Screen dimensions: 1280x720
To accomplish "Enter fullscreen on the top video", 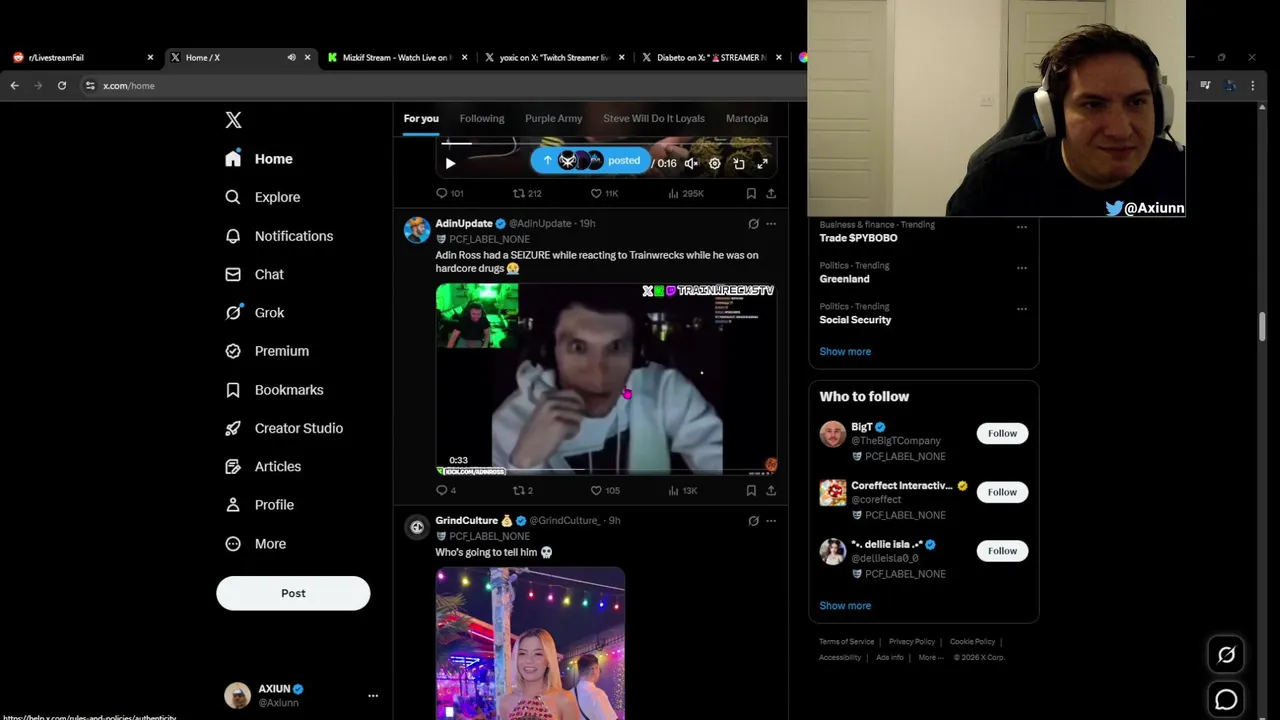I will [x=762, y=163].
